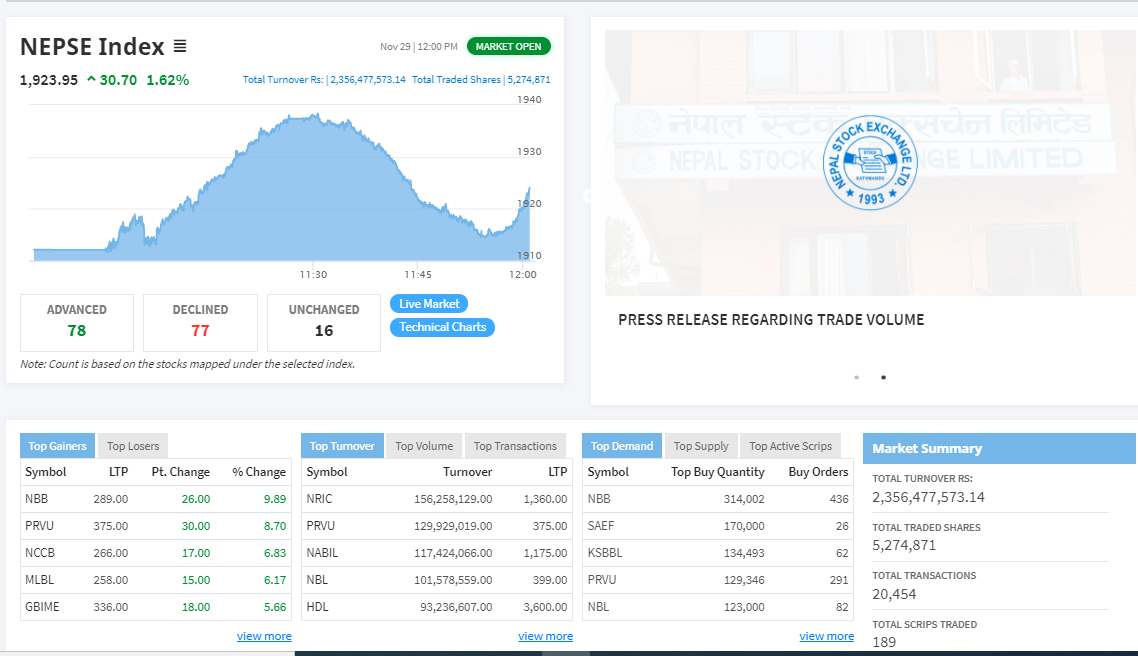Click NBB's 314,002 top buy quantity
Screen dimensions: 1138x656
click(744, 499)
